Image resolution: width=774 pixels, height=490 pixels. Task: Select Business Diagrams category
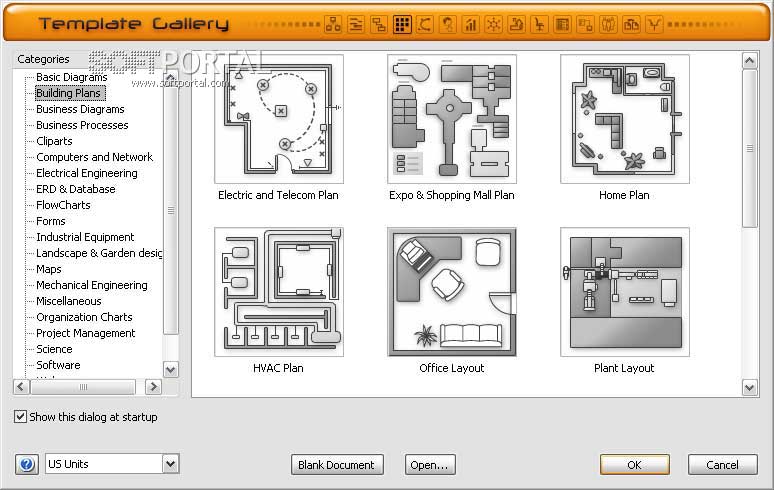click(80, 109)
